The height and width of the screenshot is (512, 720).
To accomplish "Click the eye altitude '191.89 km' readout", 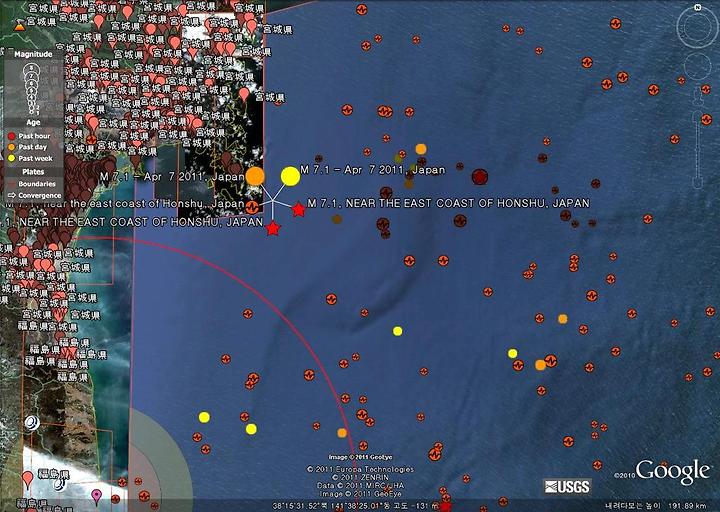I will pyautogui.click(x=687, y=506).
